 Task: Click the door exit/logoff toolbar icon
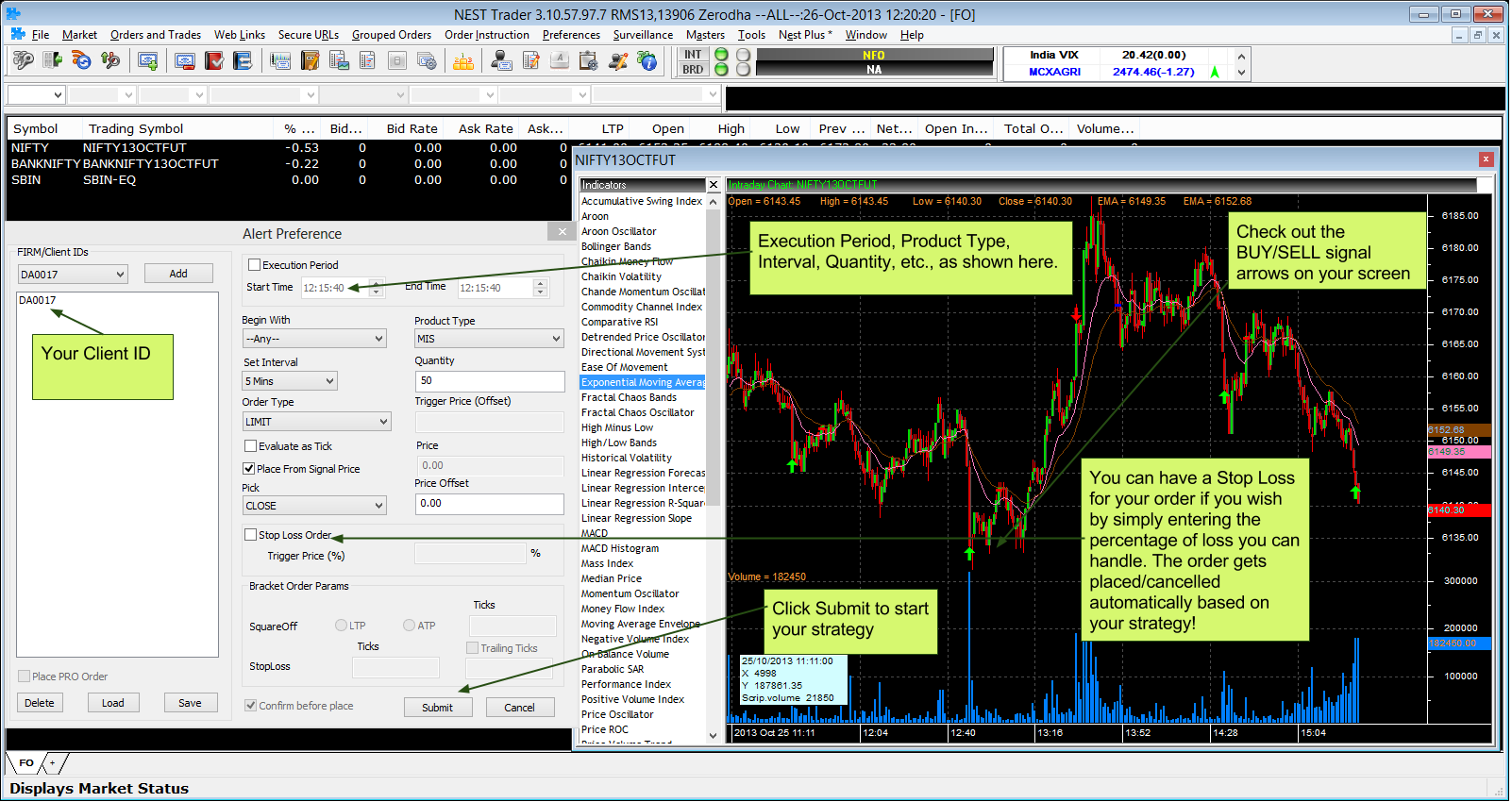click(x=52, y=60)
